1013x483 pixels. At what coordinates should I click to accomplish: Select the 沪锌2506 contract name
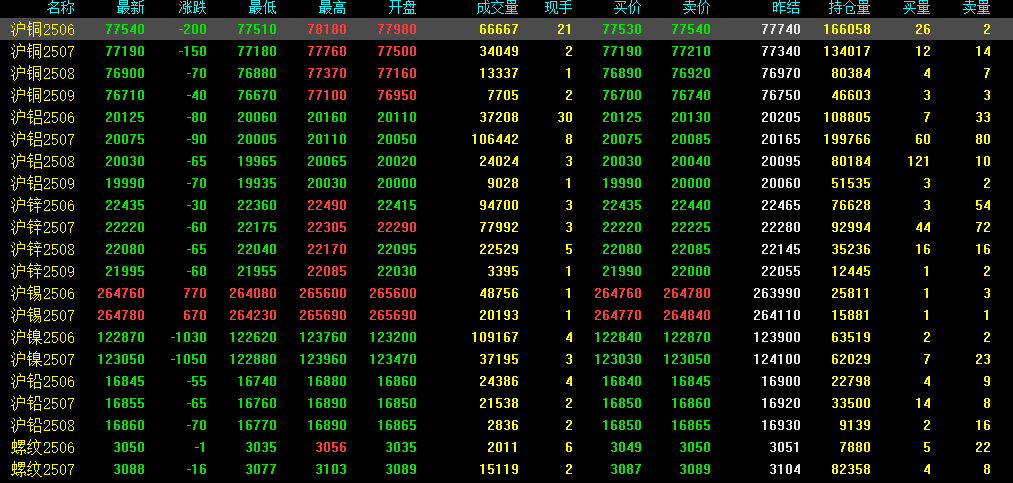(x=43, y=205)
